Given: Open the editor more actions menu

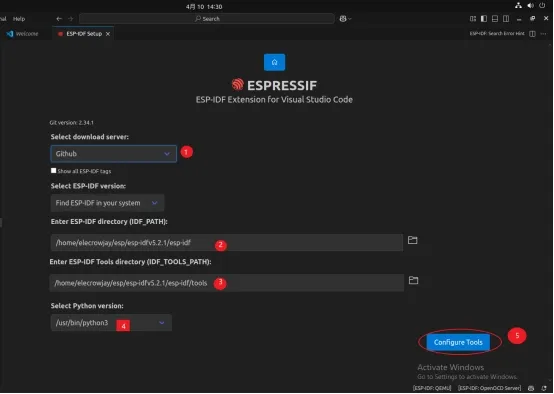Looking at the screenshot, I should [543, 34].
